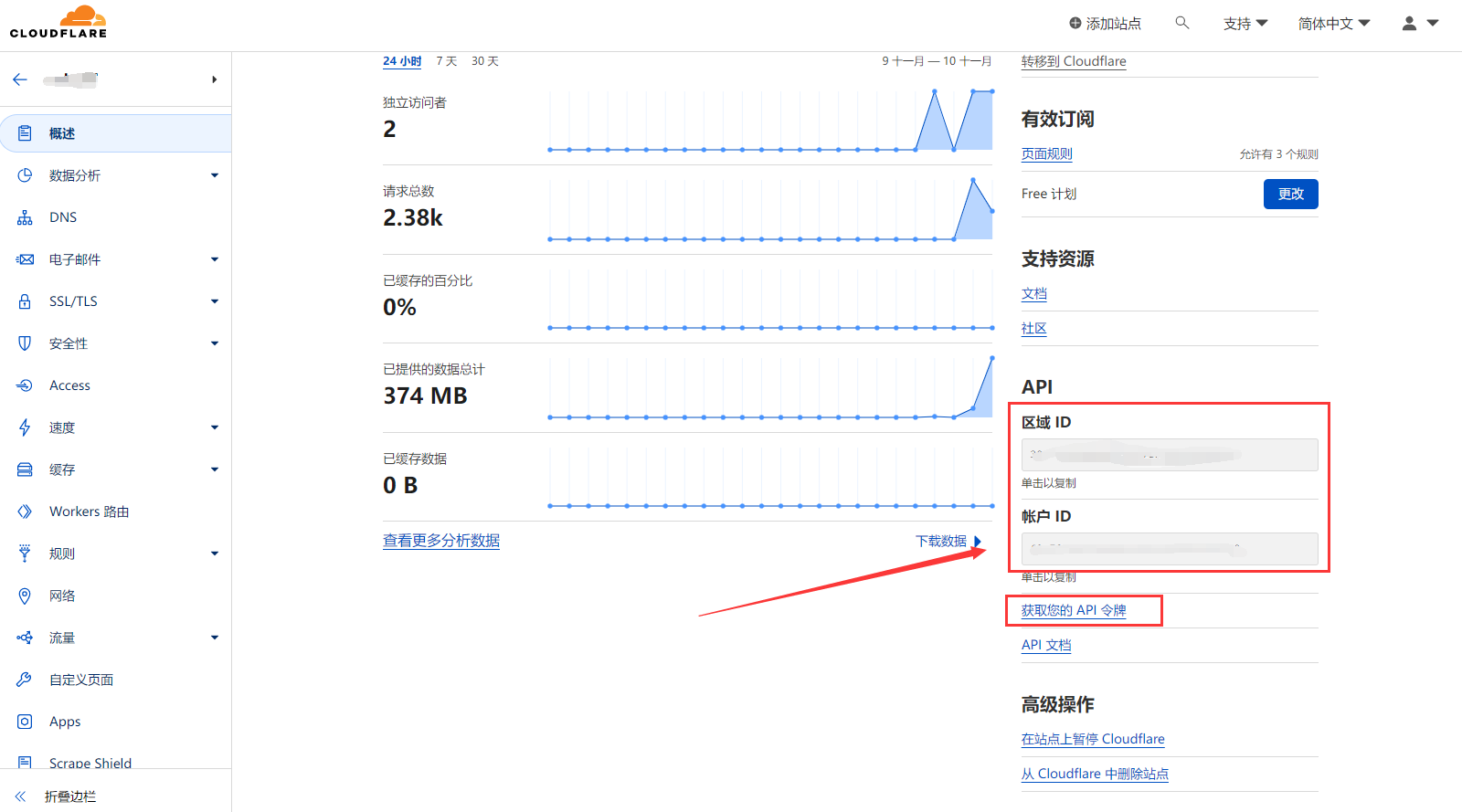Open the 简体中文 language dropdown
Screen dimensions: 1462x812
pos(1333,24)
